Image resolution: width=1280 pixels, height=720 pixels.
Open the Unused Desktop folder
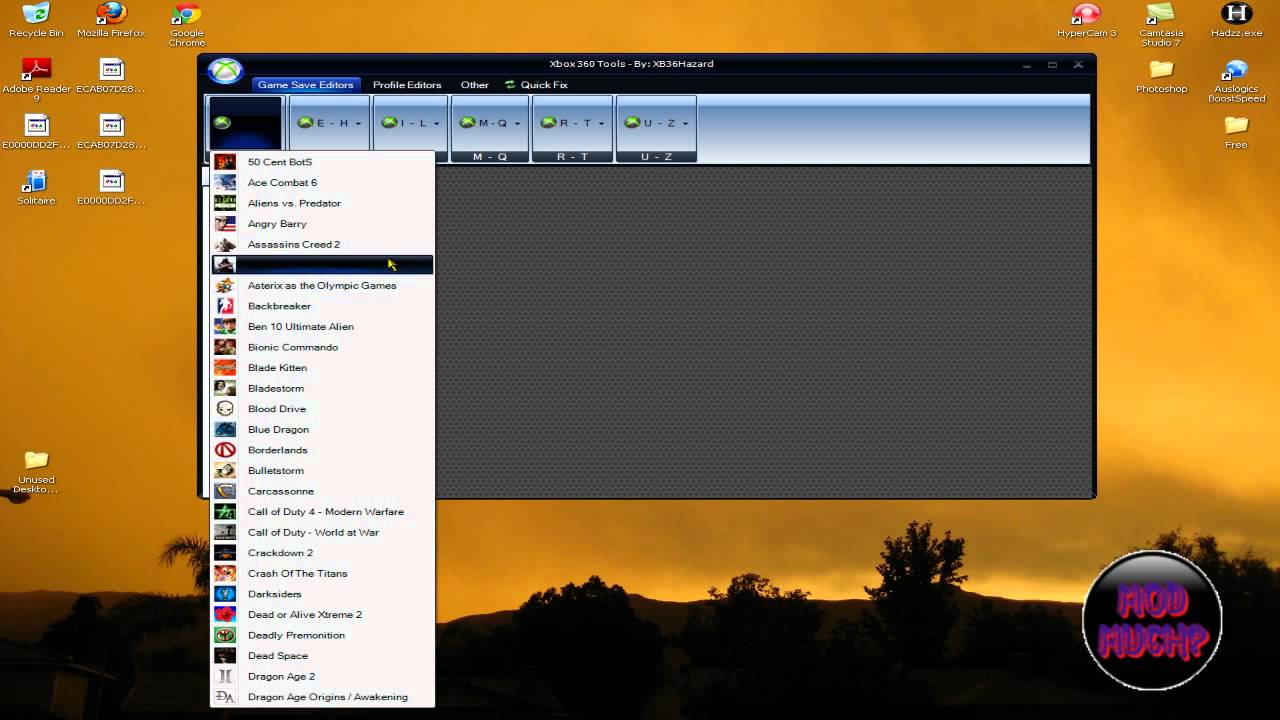[36, 471]
